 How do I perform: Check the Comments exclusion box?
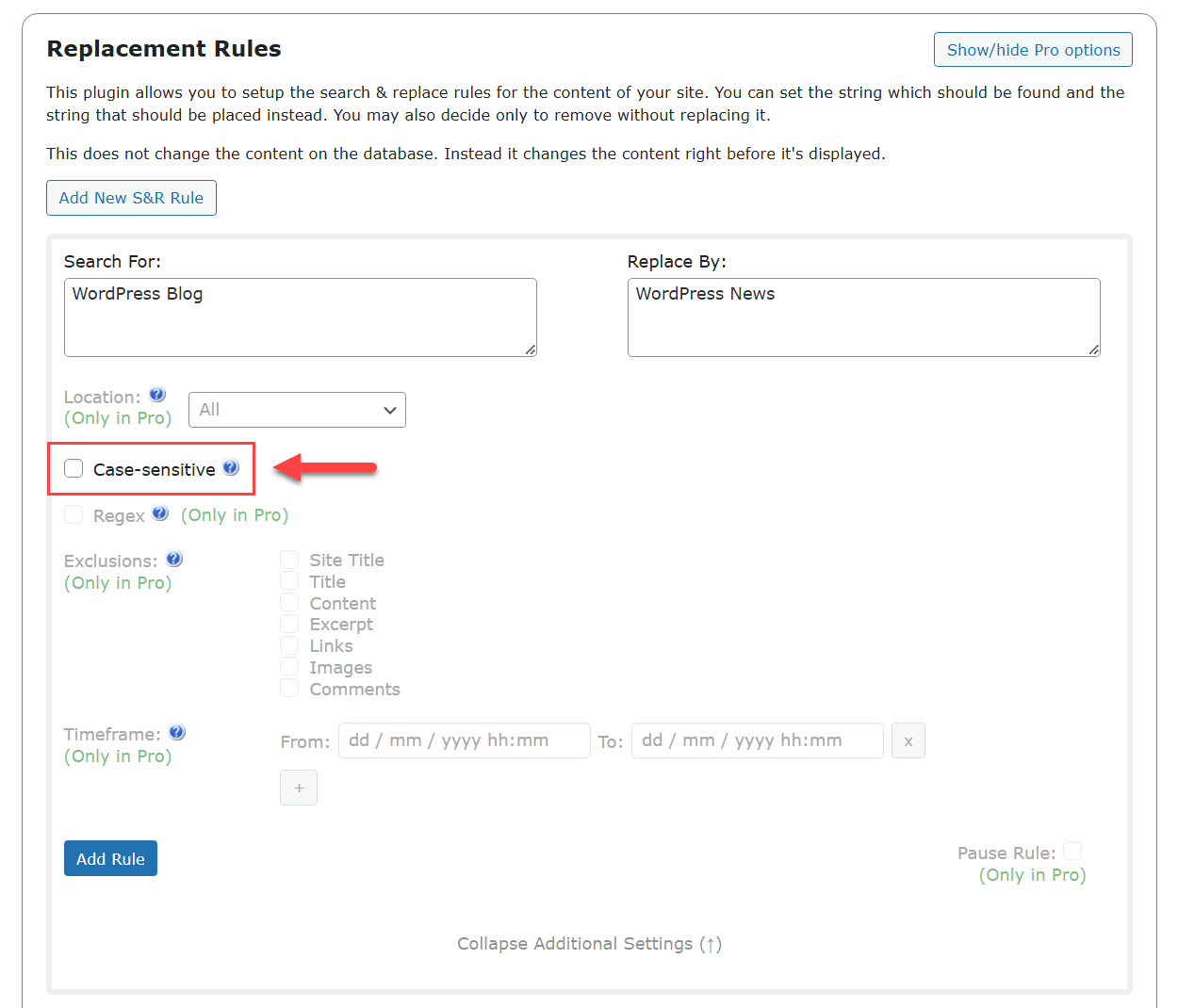coord(289,689)
